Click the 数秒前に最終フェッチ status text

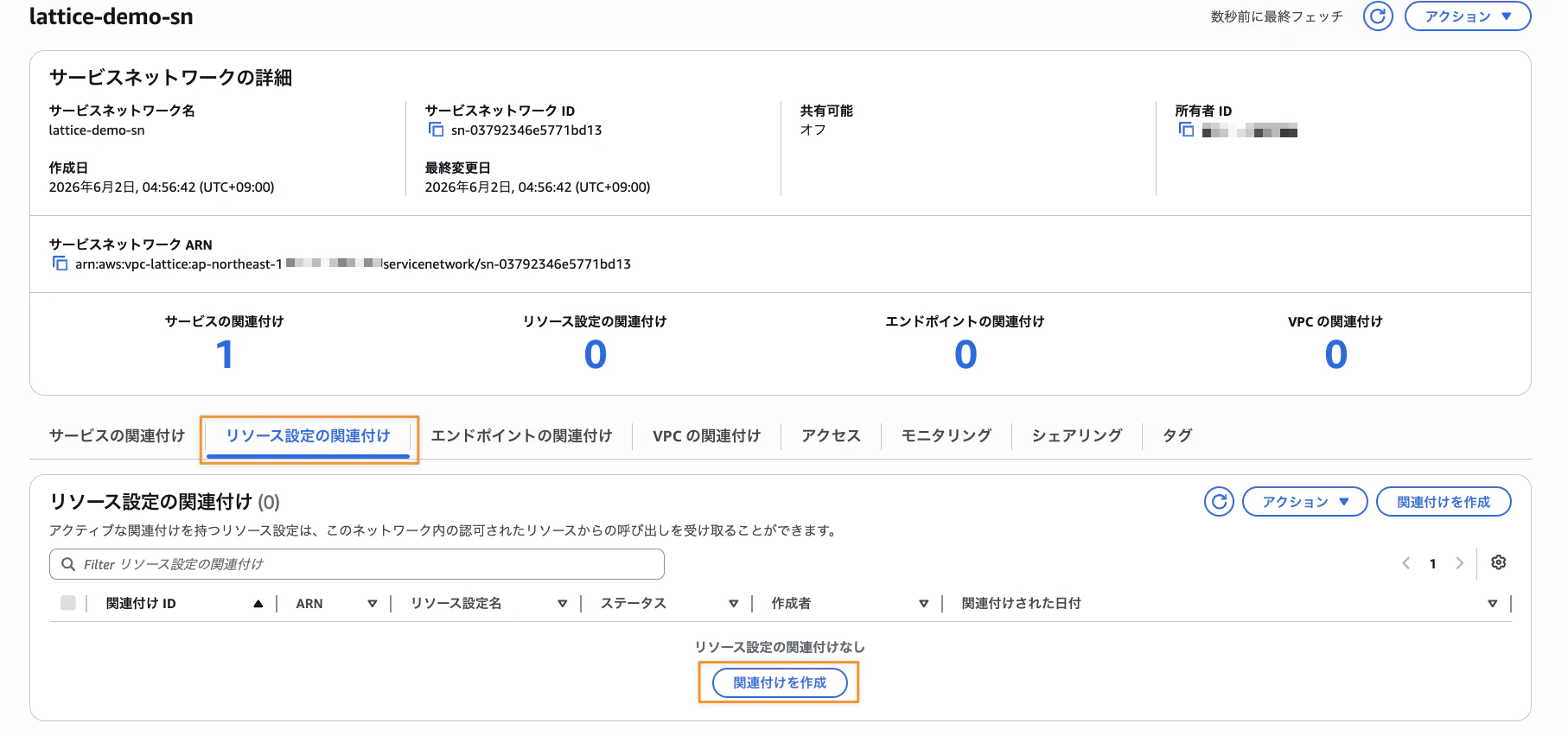pyautogui.click(x=1277, y=16)
